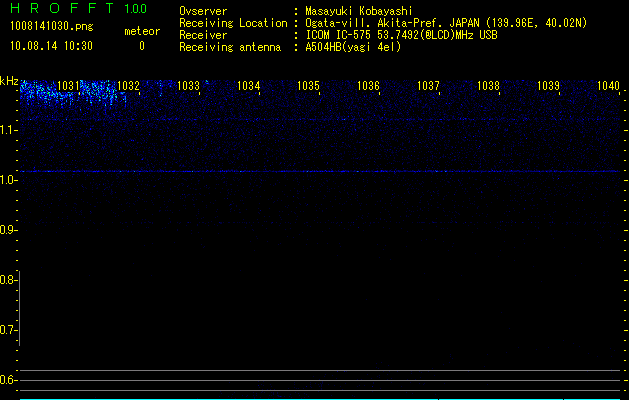This screenshot has width=629, height=400.
Task: Click the 1035 time marker
Action: pyautogui.click(x=308, y=86)
